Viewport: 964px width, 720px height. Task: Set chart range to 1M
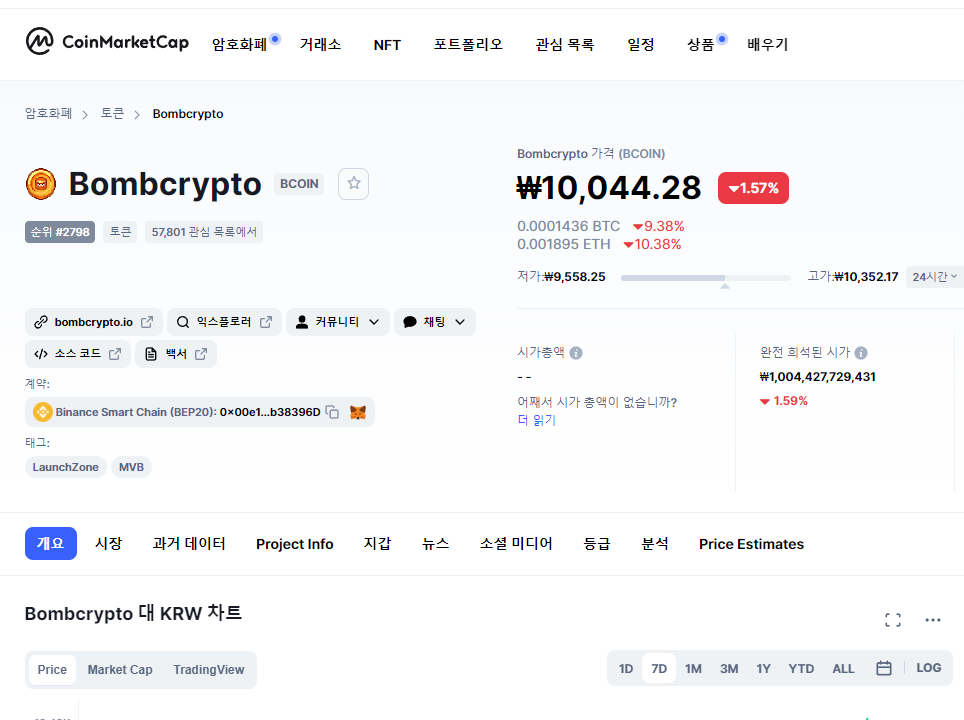pyautogui.click(x=693, y=668)
